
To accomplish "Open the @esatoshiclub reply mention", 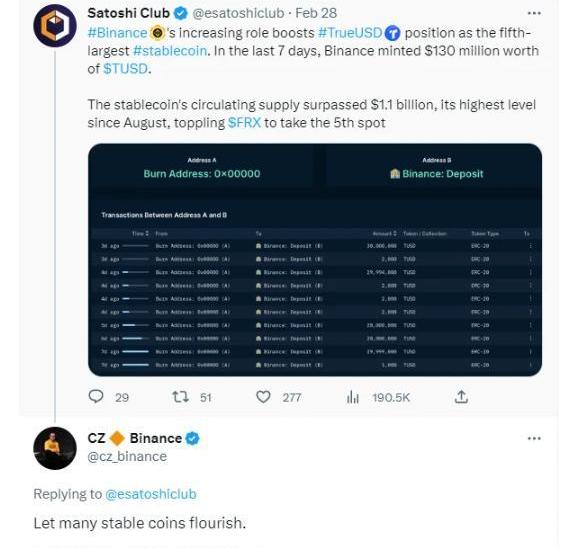I will point(151,494).
